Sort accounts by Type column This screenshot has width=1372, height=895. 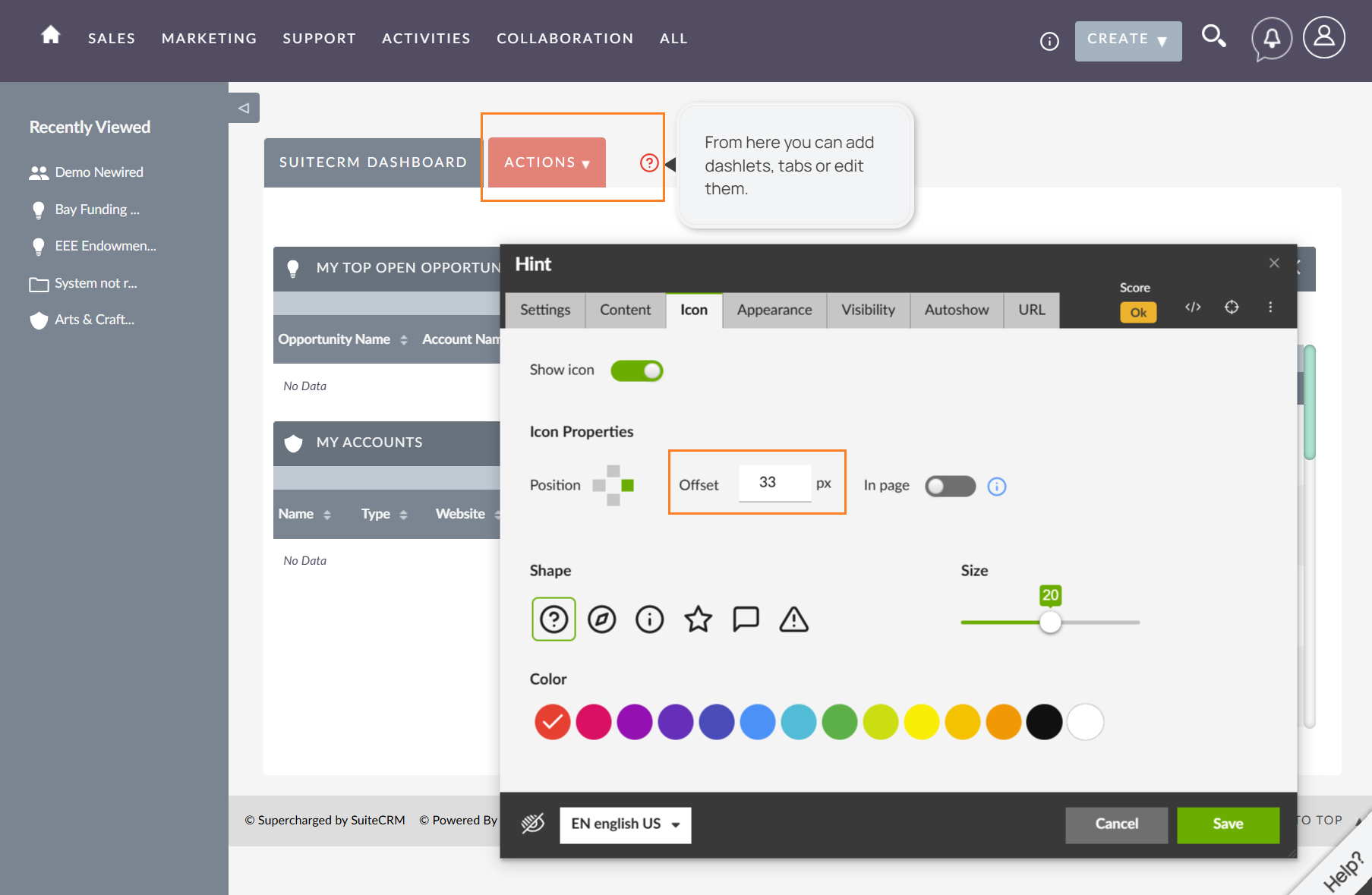(385, 514)
